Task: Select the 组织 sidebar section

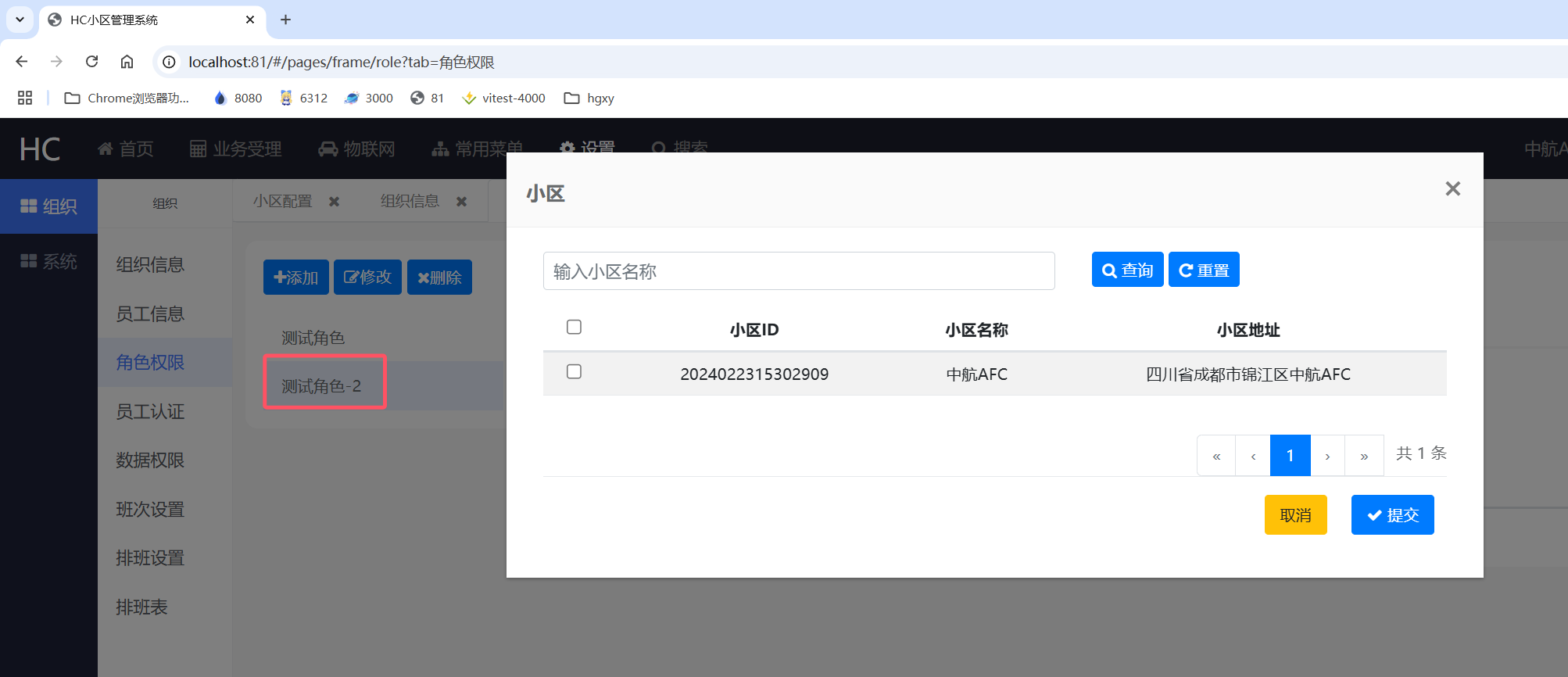Action: tap(48, 206)
